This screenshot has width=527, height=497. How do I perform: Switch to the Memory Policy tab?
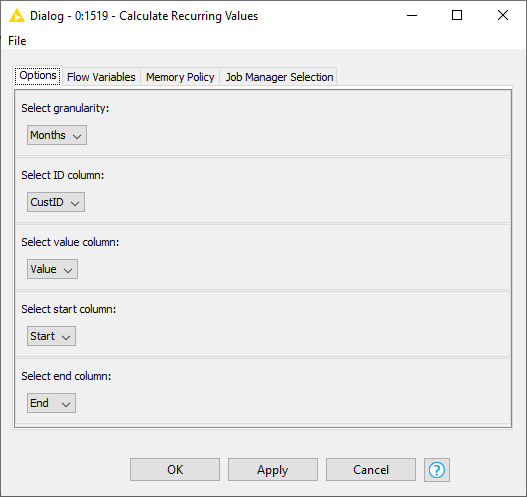tap(180, 77)
